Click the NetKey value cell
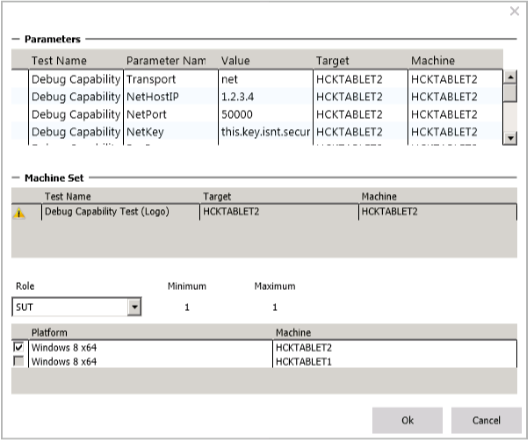The image size is (529, 440). (266, 132)
